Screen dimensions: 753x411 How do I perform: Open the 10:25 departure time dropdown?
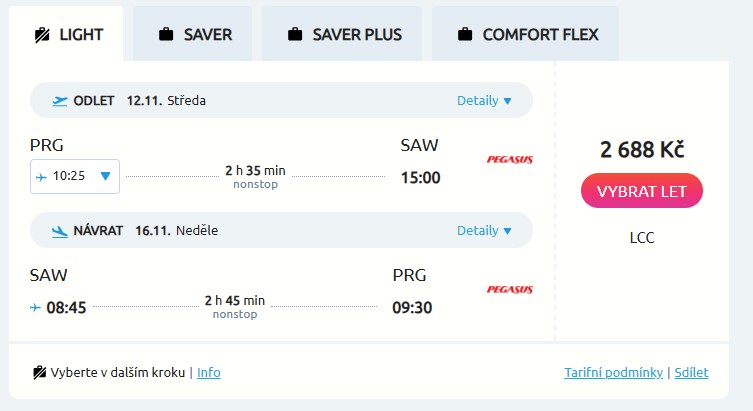pyautogui.click(x=75, y=176)
